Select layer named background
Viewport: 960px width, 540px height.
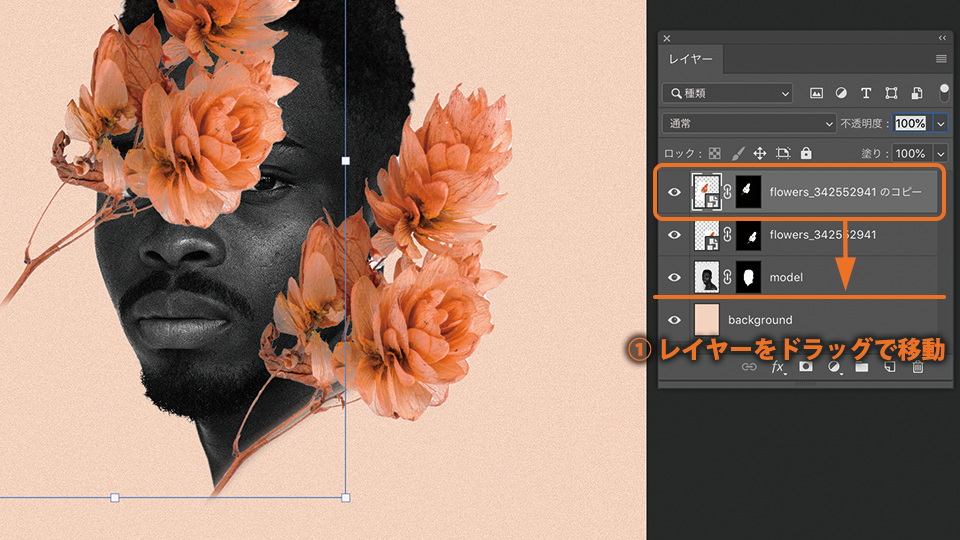(x=760, y=320)
